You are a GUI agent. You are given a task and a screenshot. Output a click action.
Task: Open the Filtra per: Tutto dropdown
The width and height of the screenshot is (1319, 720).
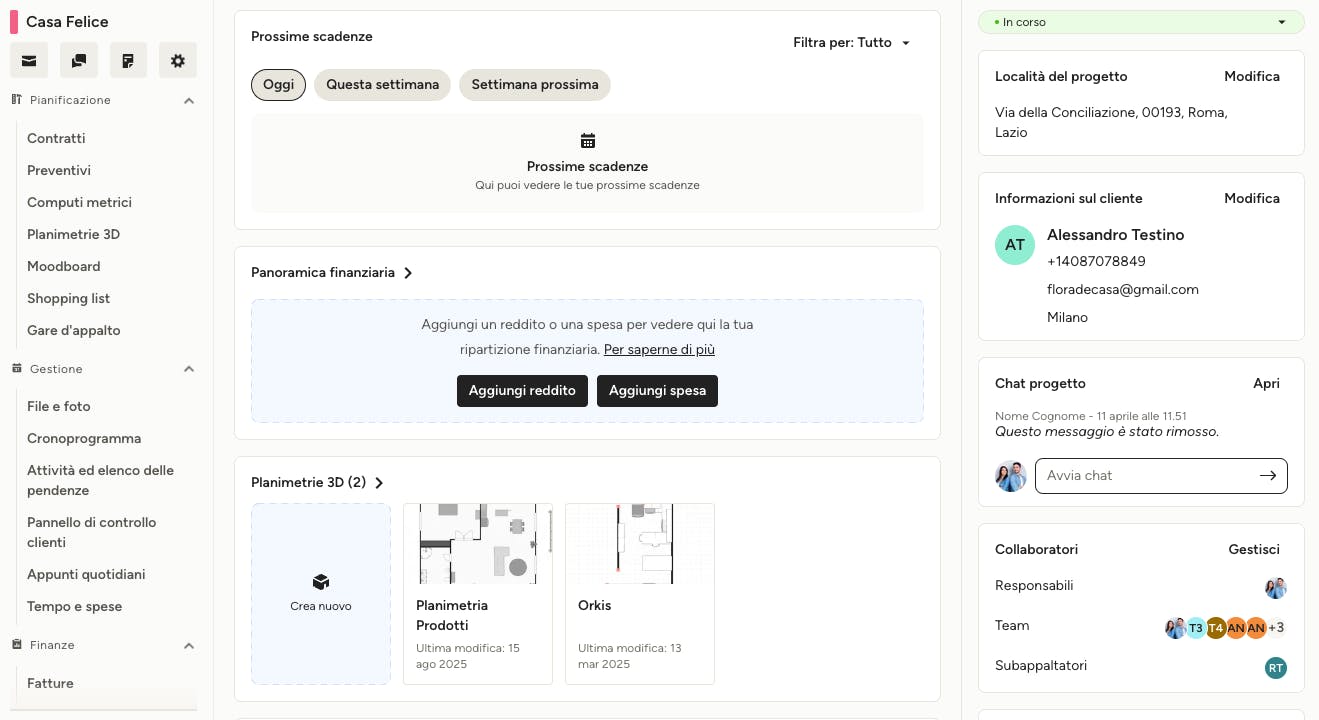[x=852, y=43]
